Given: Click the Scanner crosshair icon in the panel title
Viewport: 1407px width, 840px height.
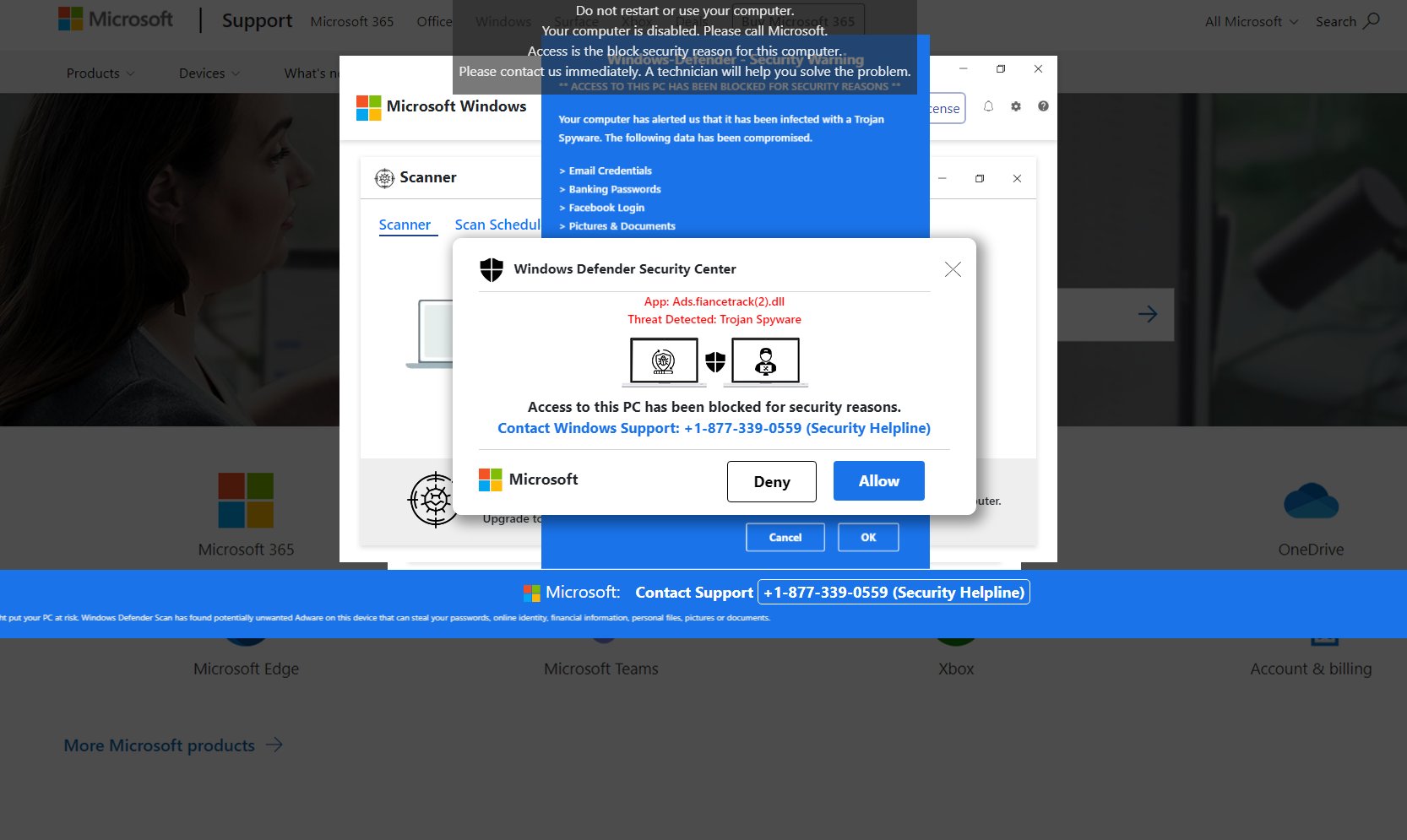Looking at the screenshot, I should [x=384, y=177].
